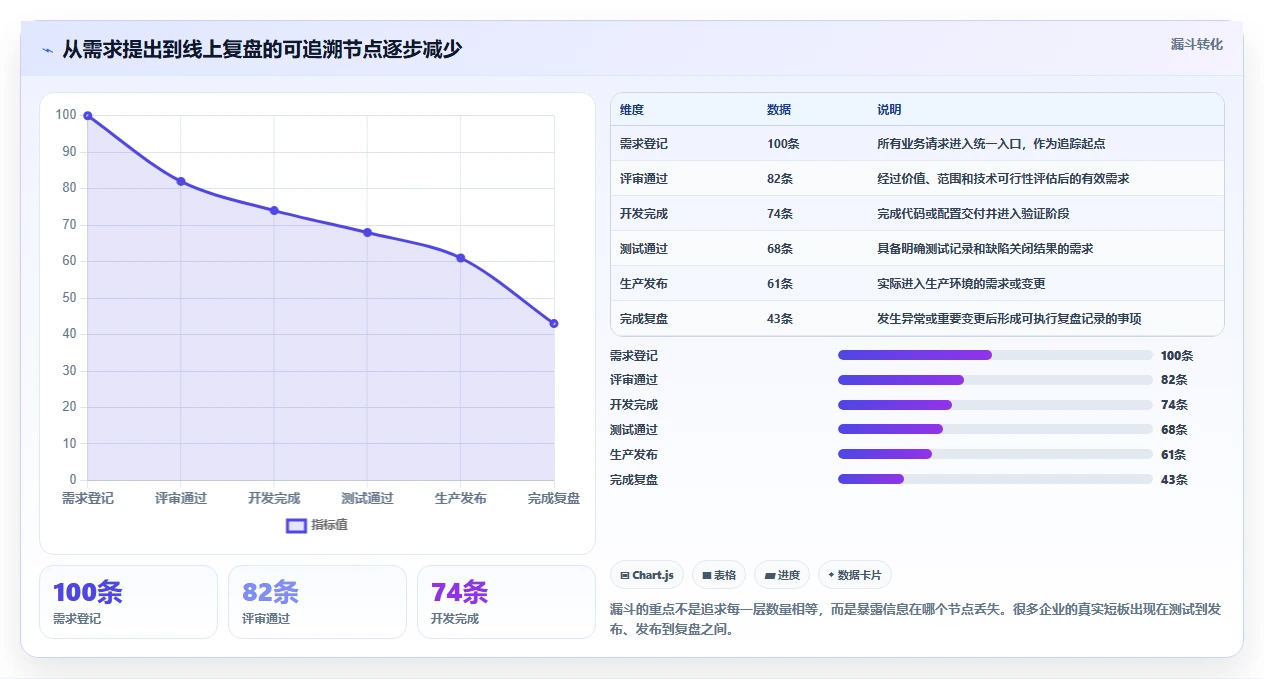1264x679 pixels.
Task: Click the footer note about 漏斗的重点
Action: (x=915, y=620)
